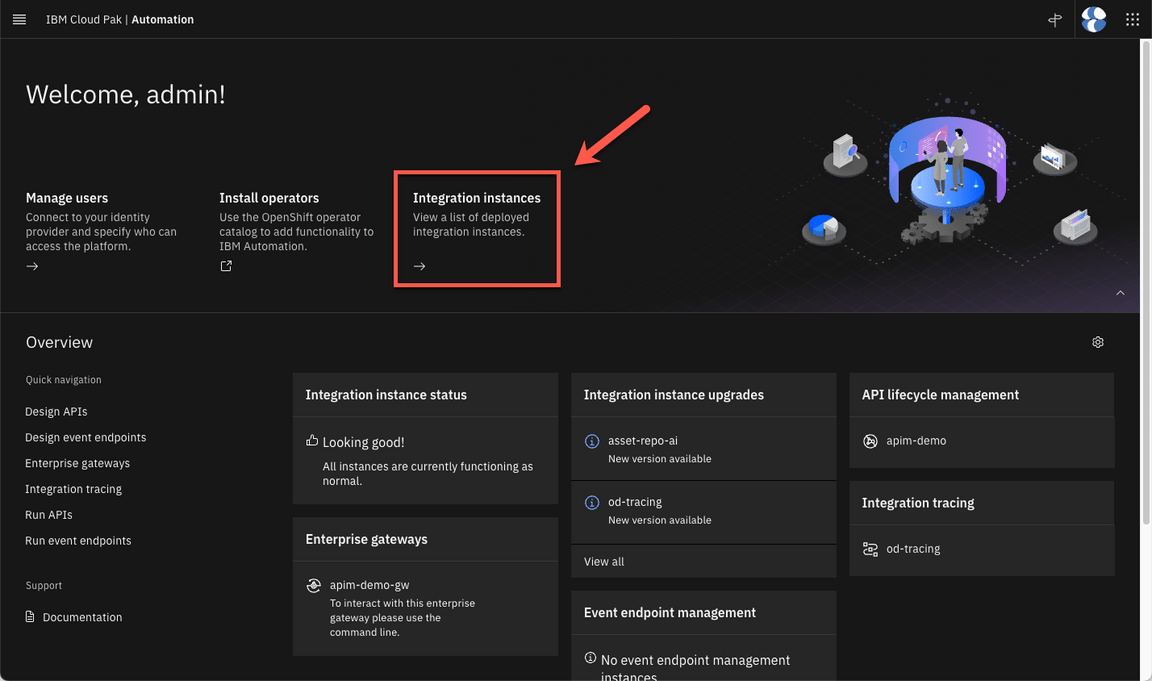Open the user profile avatar

tap(1094, 19)
